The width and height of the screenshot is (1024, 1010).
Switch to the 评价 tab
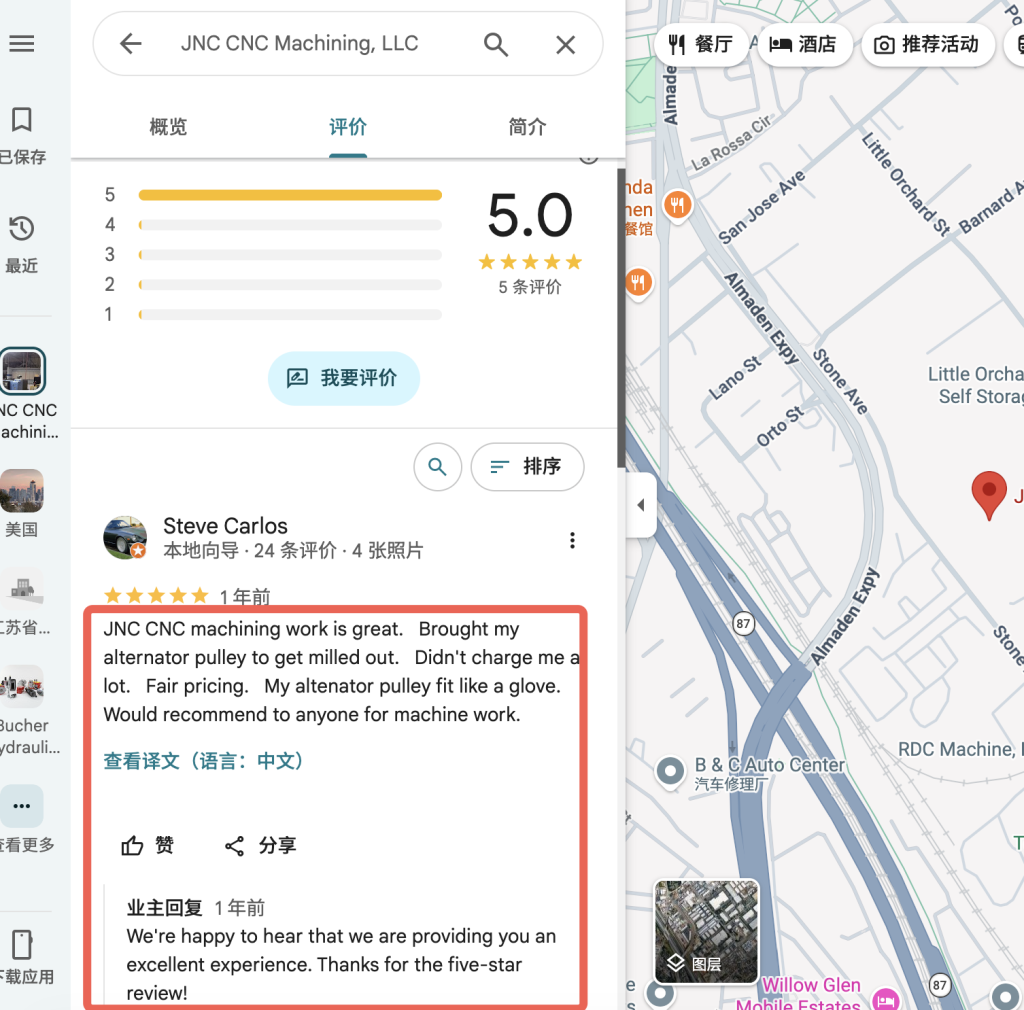348,127
